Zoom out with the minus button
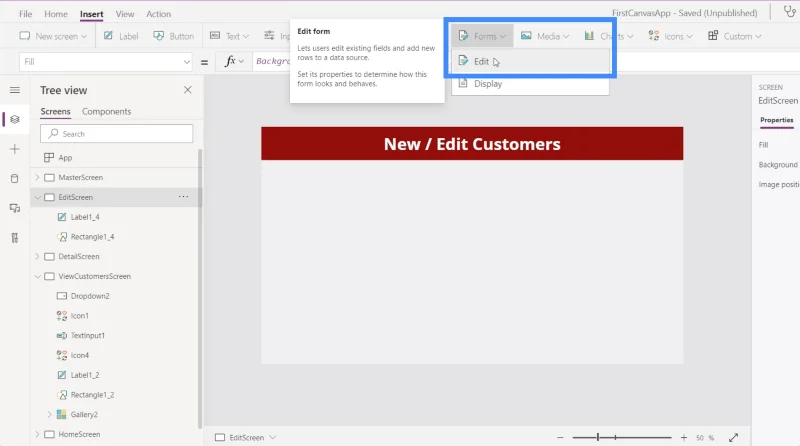 [x=560, y=437]
